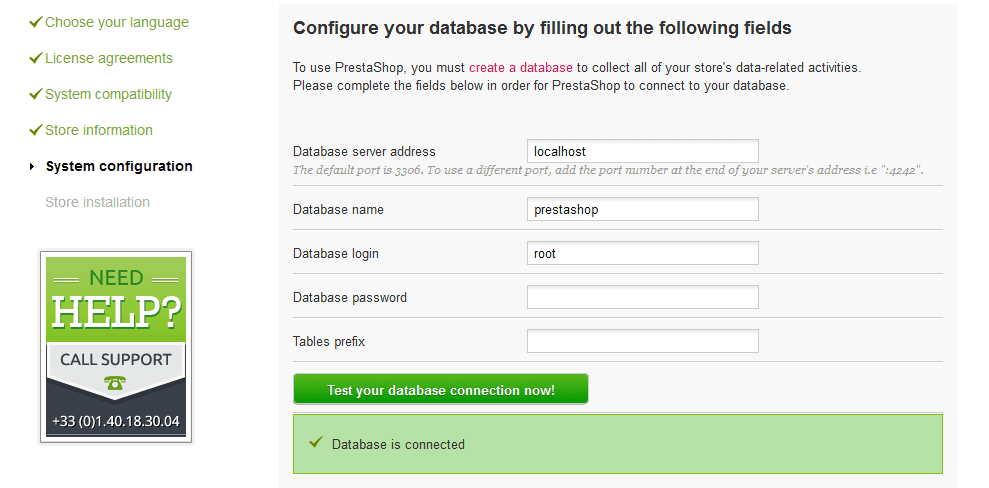Click the checkmark beside Choose your language
Viewport: 989px width, 488px height.
(x=36, y=21)
